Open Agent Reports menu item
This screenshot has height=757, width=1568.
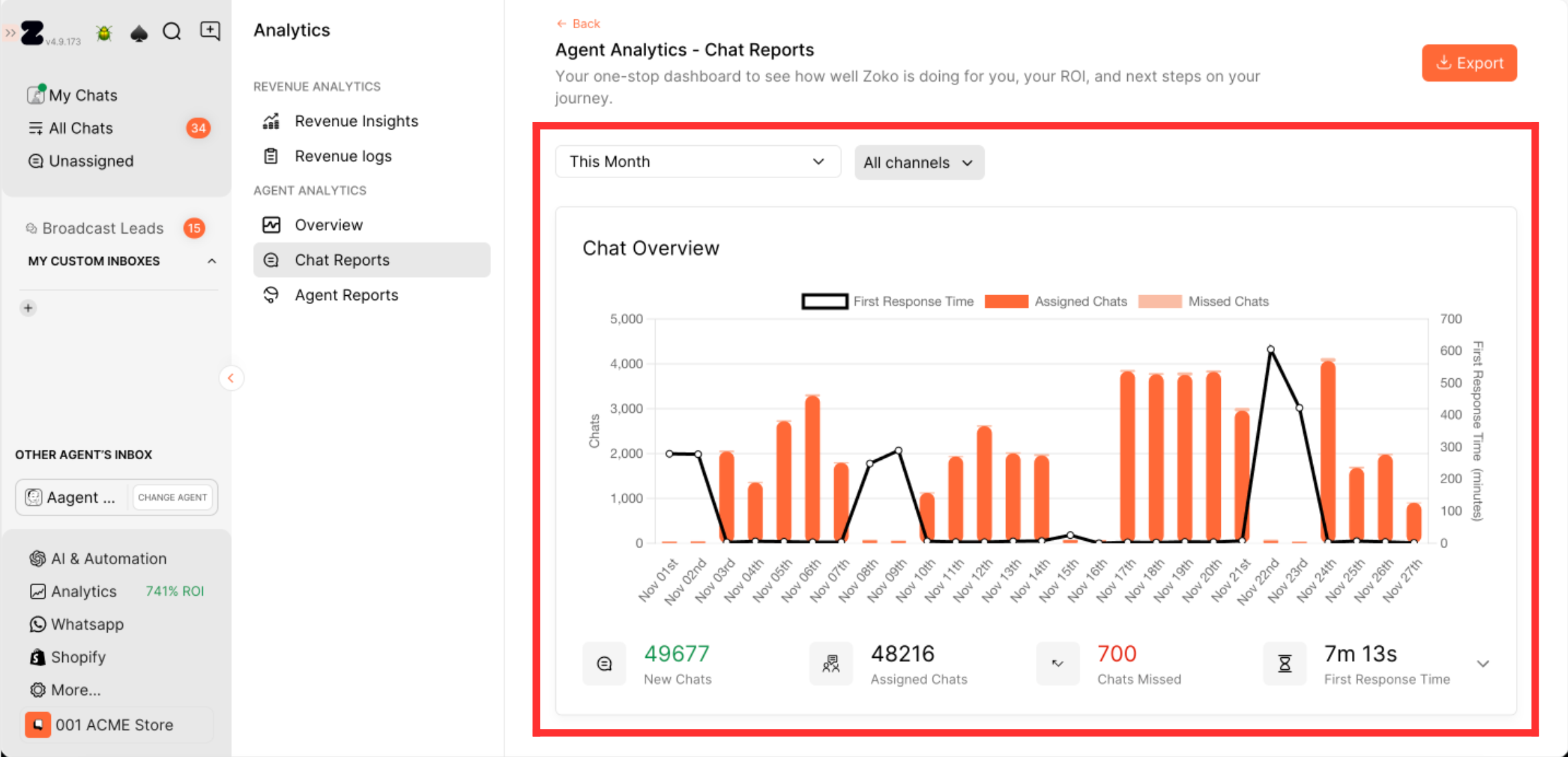point(346,295)
